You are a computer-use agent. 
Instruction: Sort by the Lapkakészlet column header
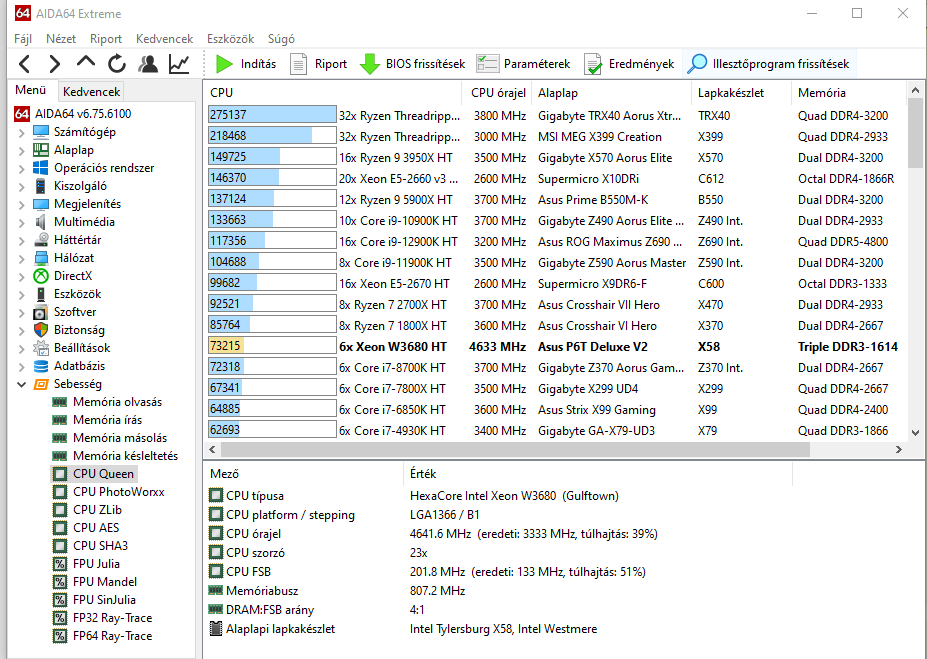[741, 93]
